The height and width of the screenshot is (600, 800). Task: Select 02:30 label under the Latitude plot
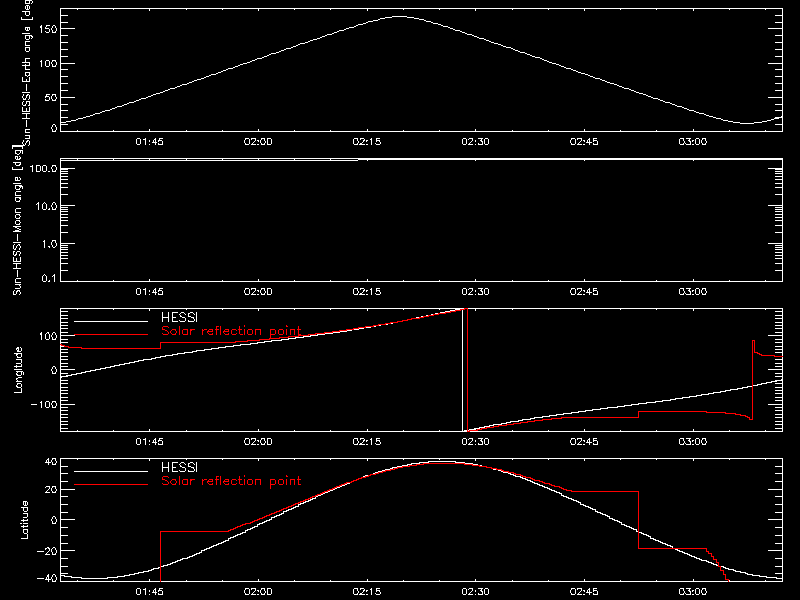click(476, 592)
